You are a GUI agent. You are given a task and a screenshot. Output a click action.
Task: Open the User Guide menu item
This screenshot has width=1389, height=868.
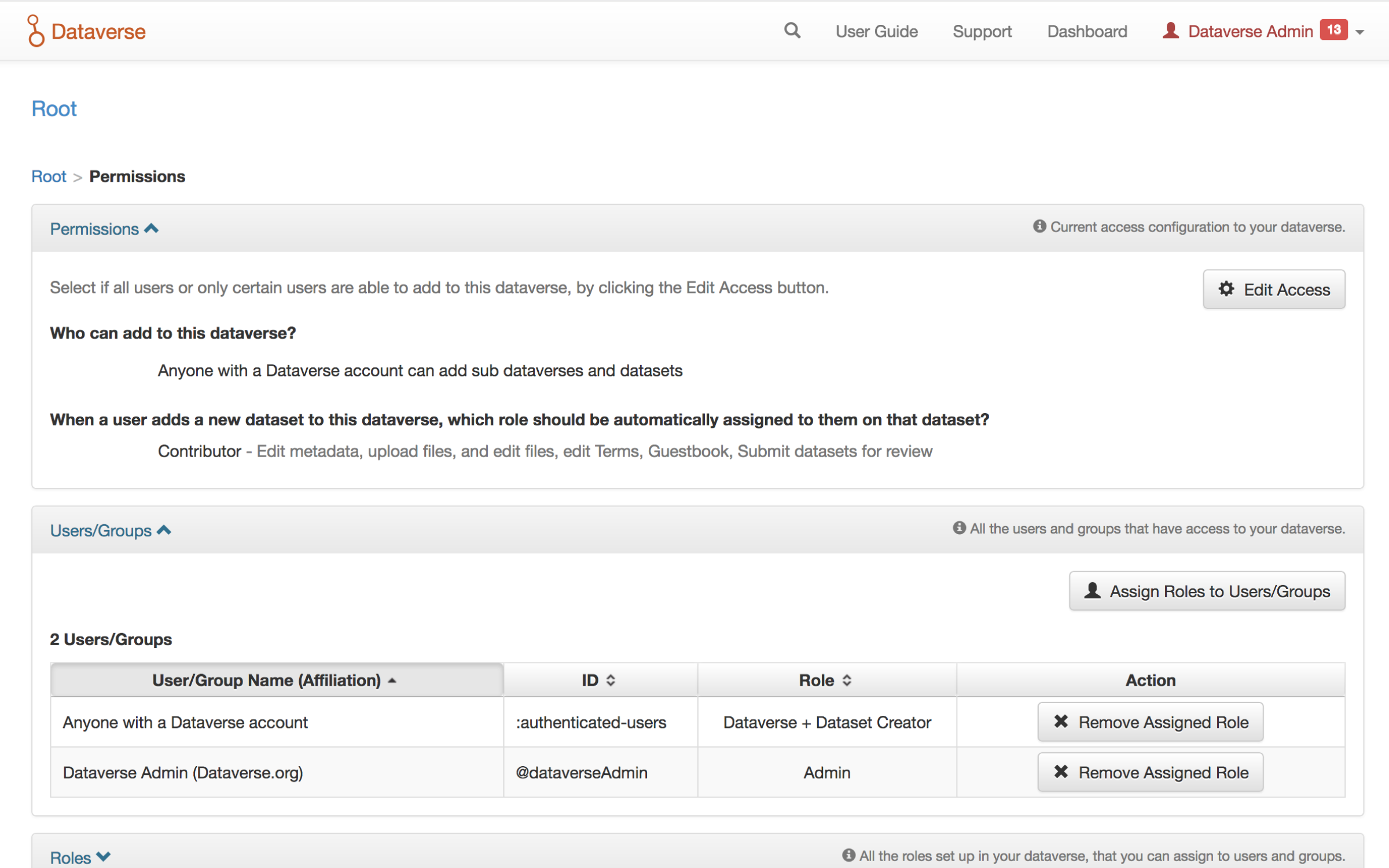tap(876, 31)
